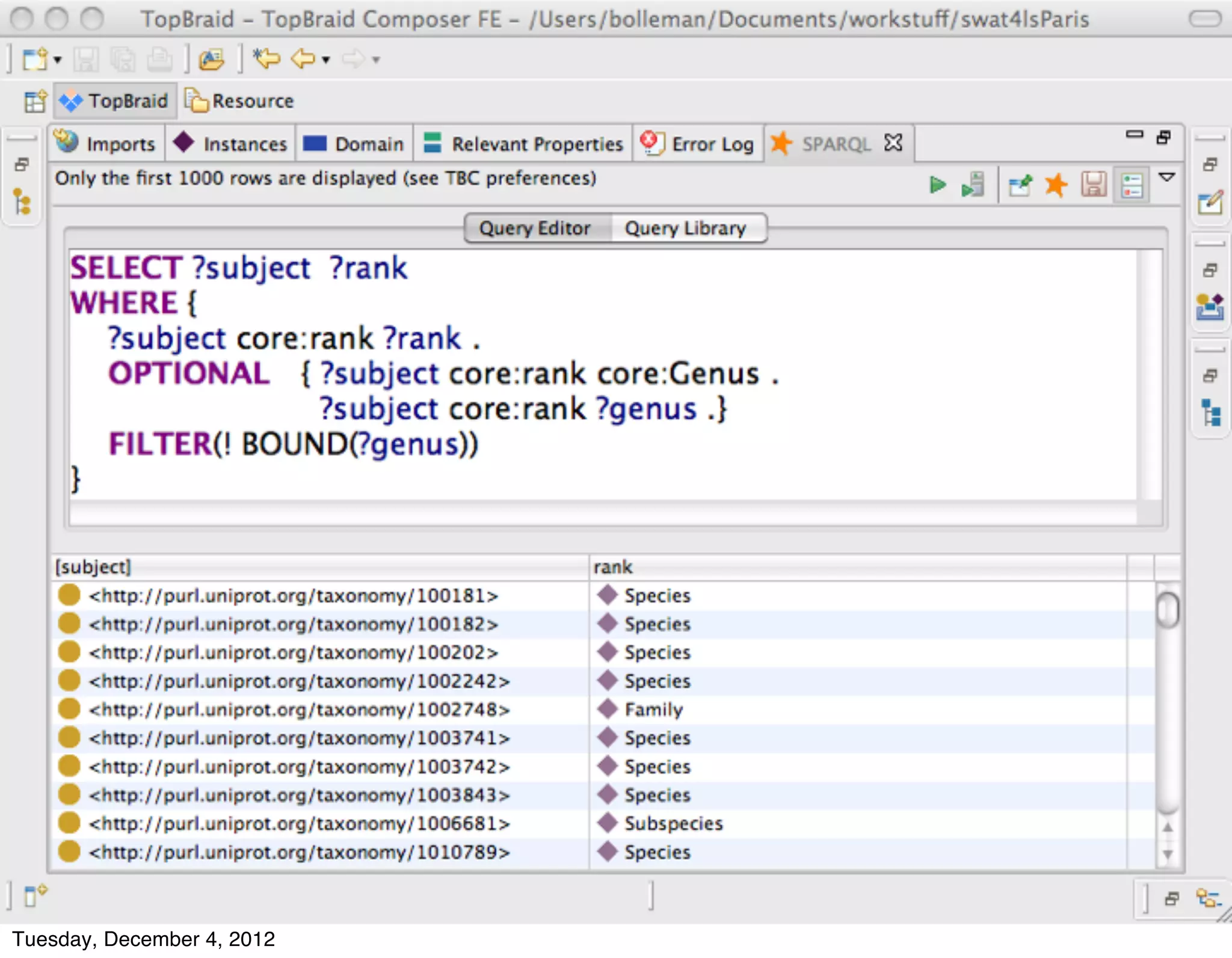The width and height of the screenshot is (1232, 958).
Task: Click the export results icon with green arrow
Action: (1020, 185)
